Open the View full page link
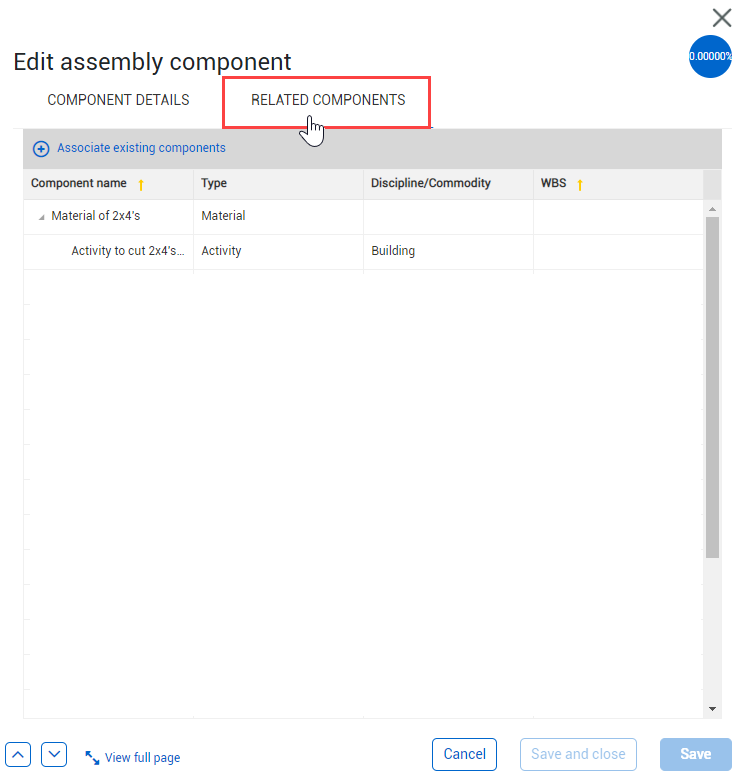 click(x=142, y=758)
